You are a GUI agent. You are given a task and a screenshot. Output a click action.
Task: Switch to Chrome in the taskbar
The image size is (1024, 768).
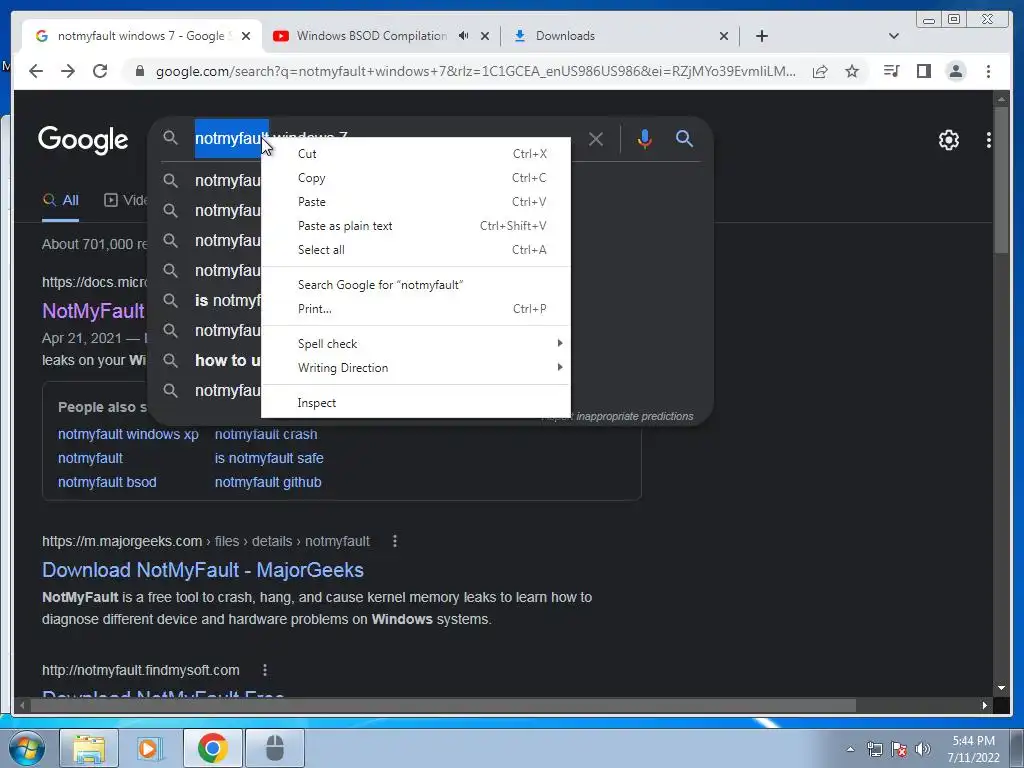pos(213,748)
